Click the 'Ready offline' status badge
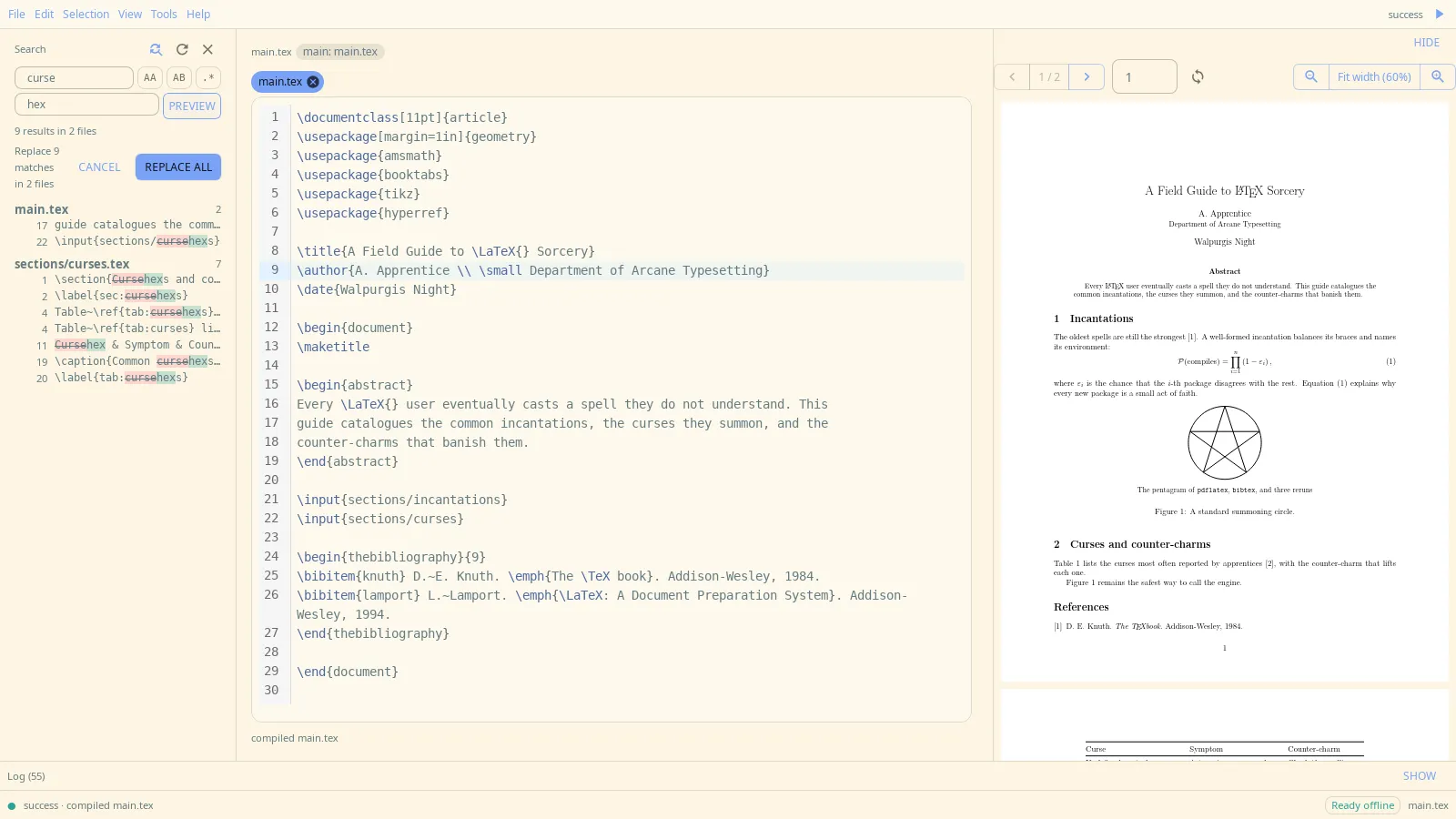The image size is (1456, 819). click(1362, 805)
